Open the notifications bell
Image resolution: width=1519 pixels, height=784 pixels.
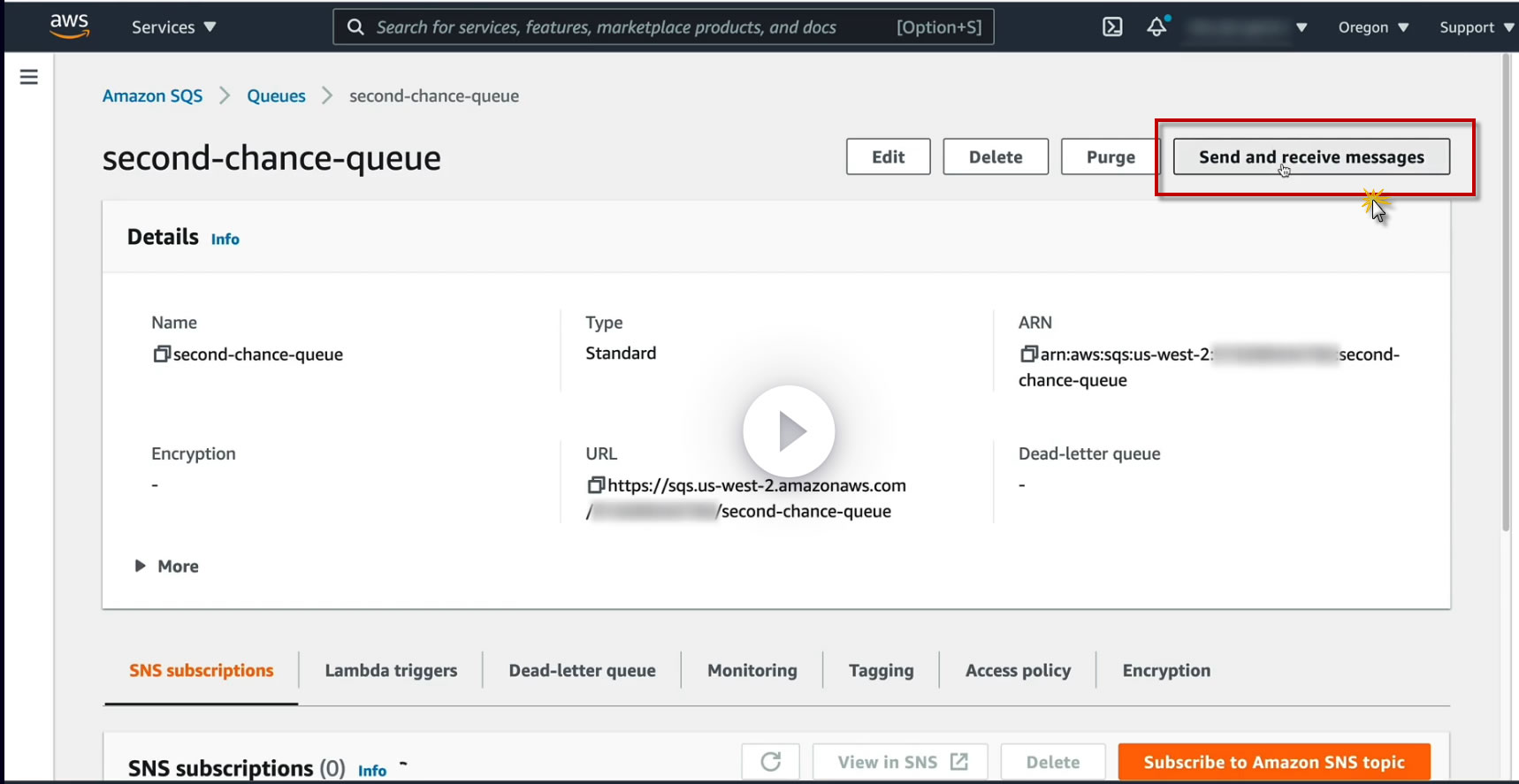click(x=1156, y=27)
